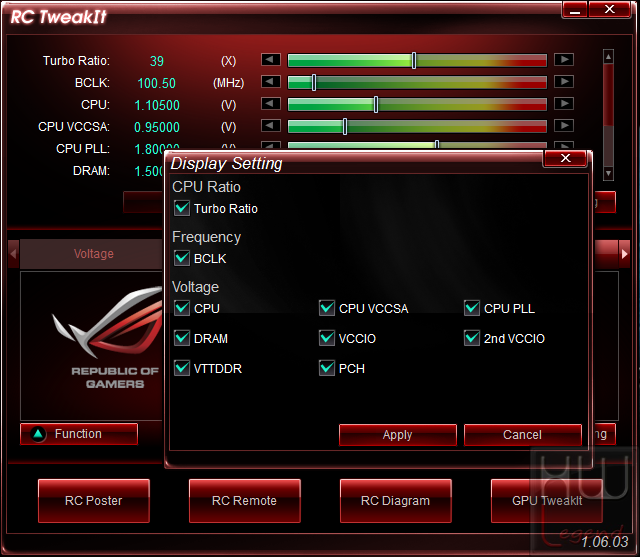This screenshot has height=557, width=640.
Task: Click the BCLK value 100.50
Action: [156, 83]
